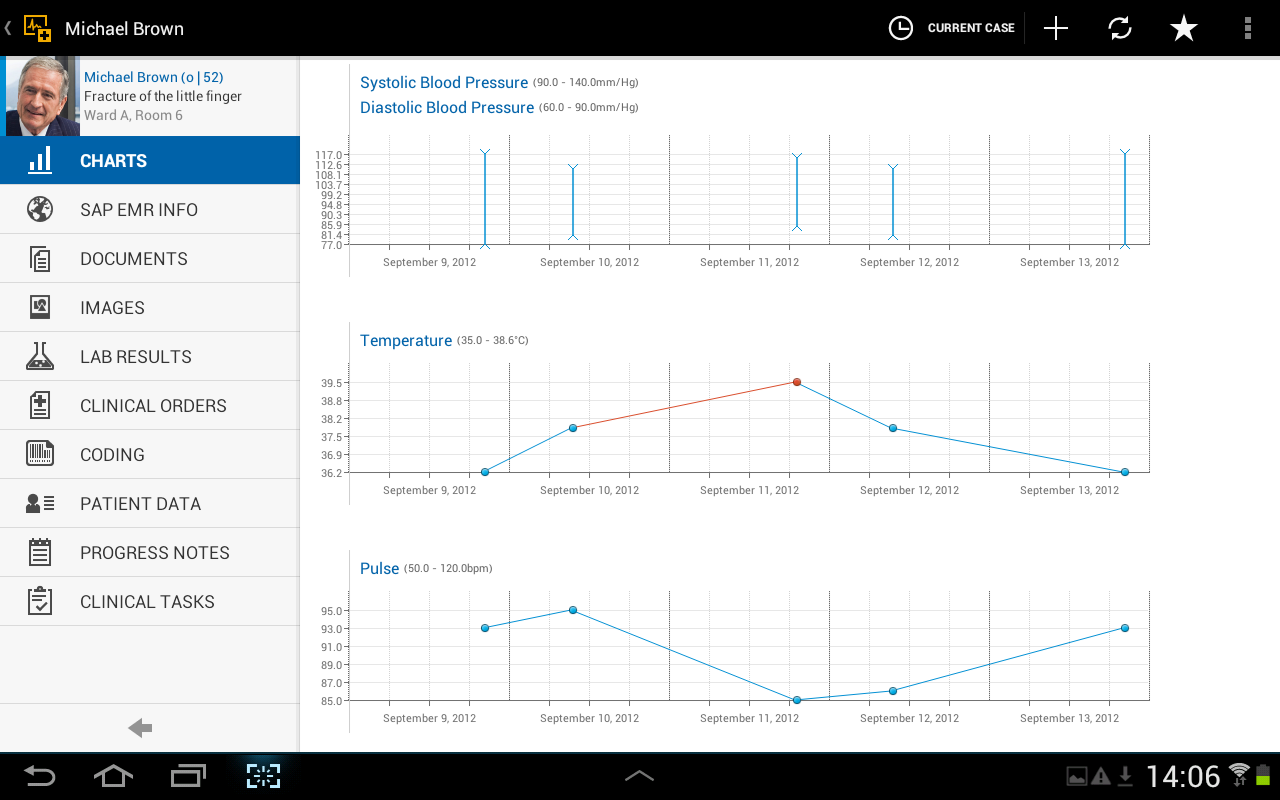The height and width of the screenshot is (800, 1280).
Task: Click the Documents pages icon
Action: pos(40,258)
